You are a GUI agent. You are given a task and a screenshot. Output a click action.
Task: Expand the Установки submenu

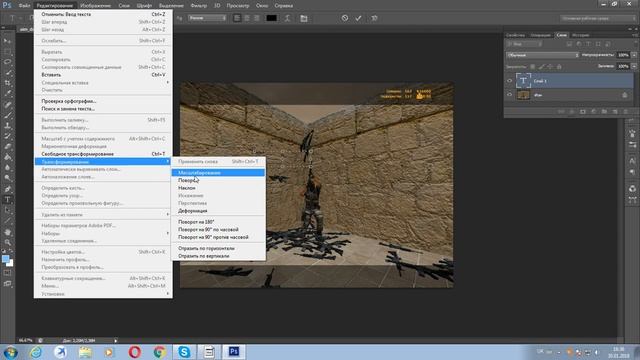pyautogui.click(x=103, y=293)
